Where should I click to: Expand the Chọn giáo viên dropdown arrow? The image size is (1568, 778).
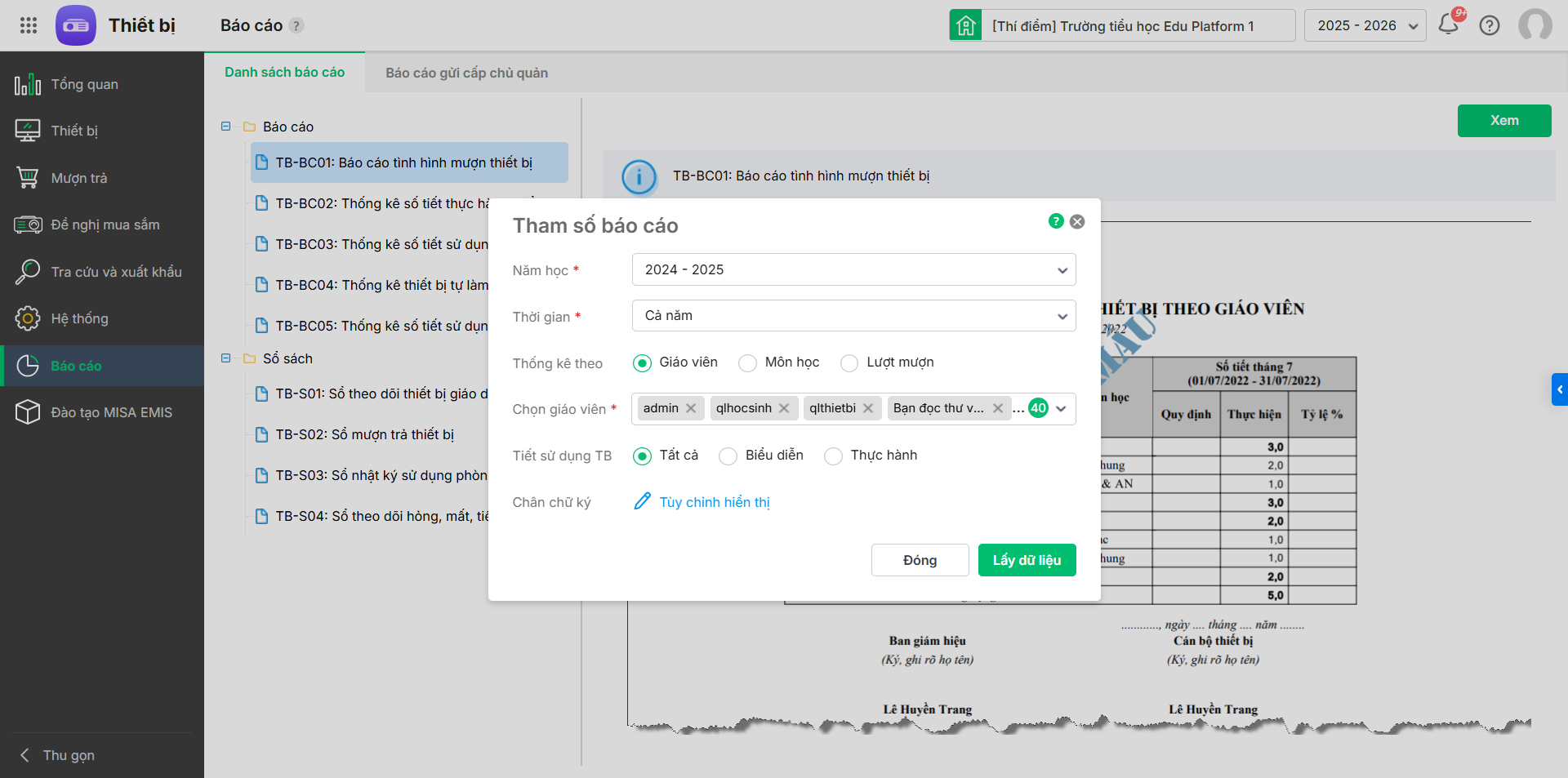[x=1061, y=409]
